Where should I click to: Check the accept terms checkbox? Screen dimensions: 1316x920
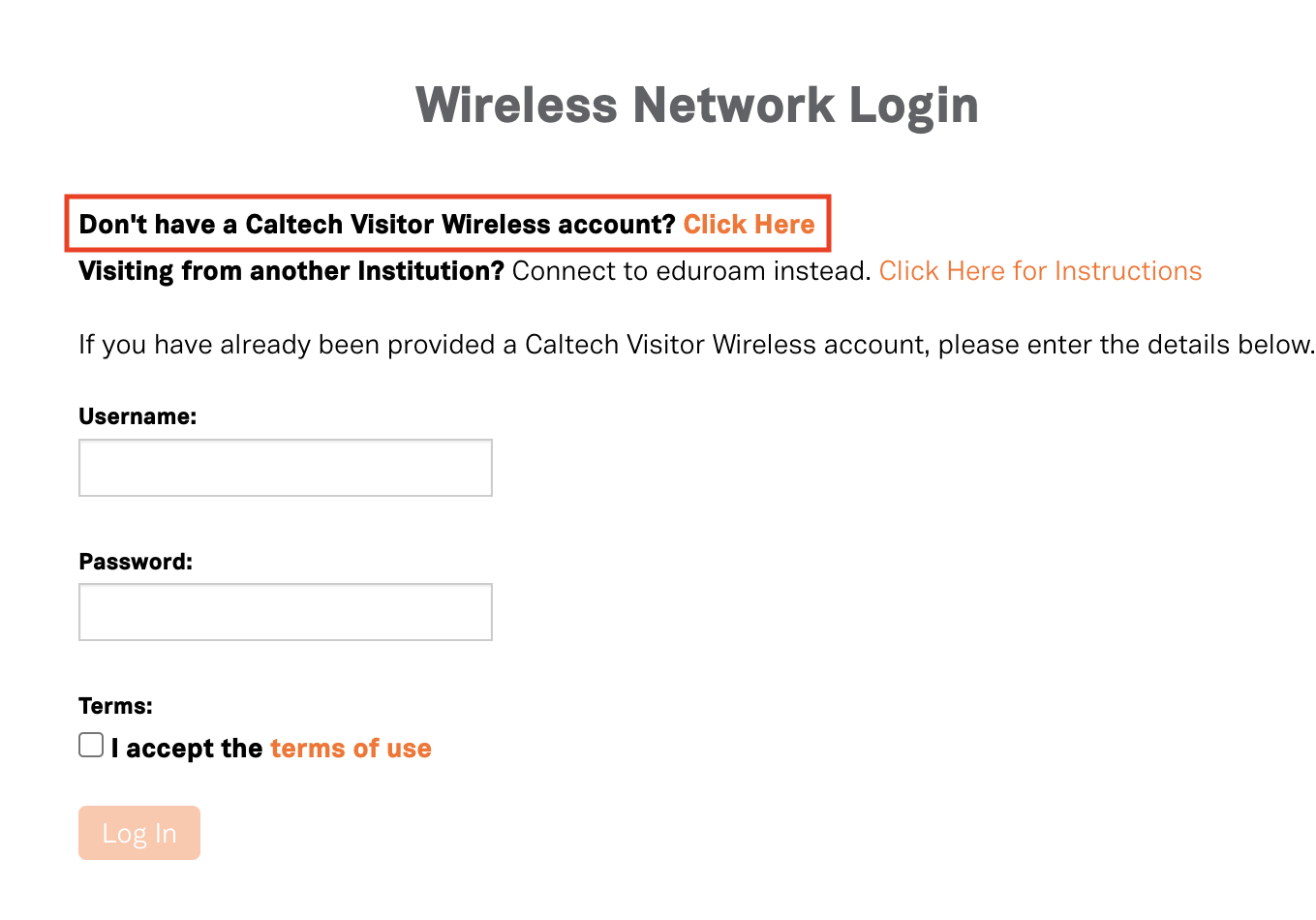[91, 745]
